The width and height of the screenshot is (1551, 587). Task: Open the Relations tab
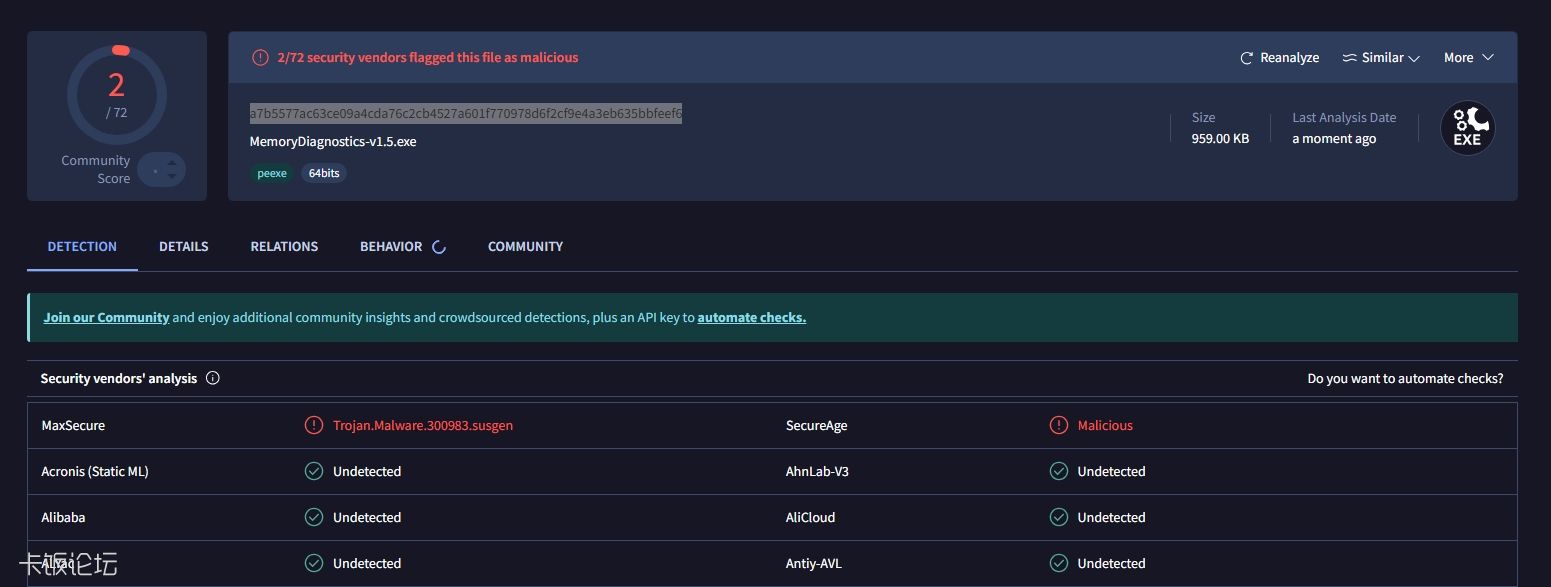click(x=284, y=246)
